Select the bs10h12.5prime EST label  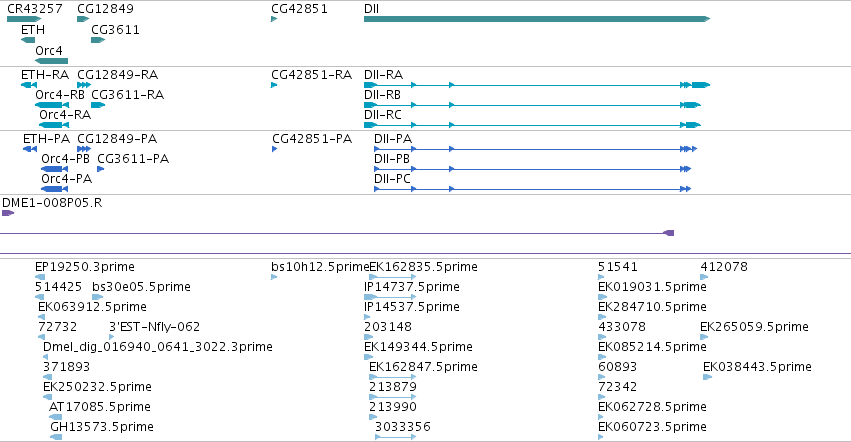click(x=320, y=267)
